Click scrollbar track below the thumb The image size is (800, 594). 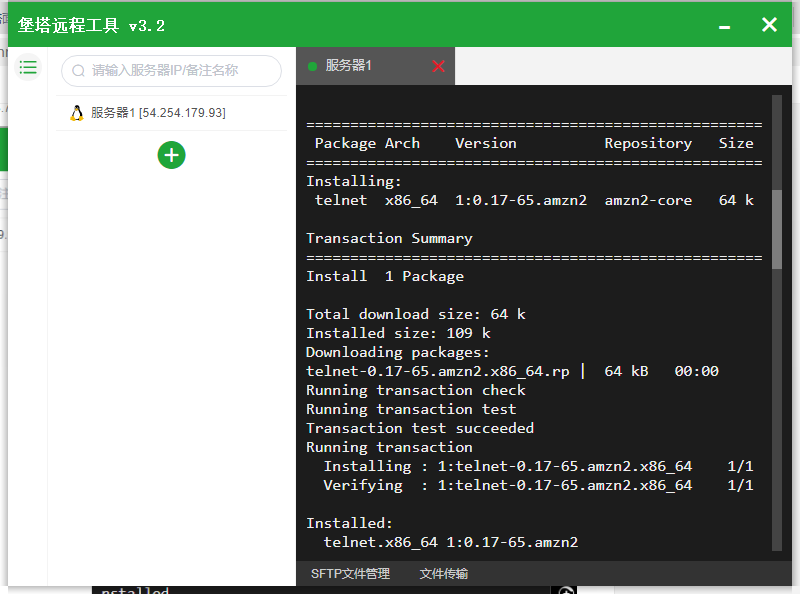(777, 409)
